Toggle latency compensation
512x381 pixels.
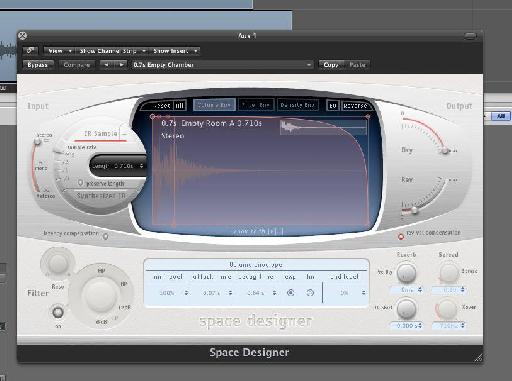point(105,236)
